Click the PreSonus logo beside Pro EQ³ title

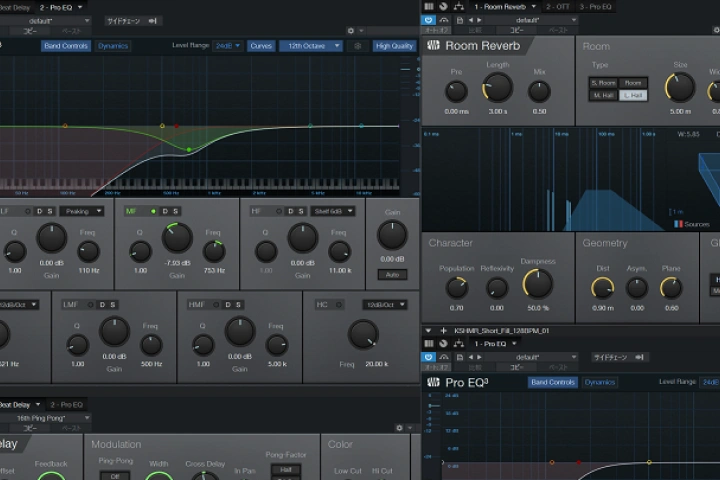click(x=433, y=382)
